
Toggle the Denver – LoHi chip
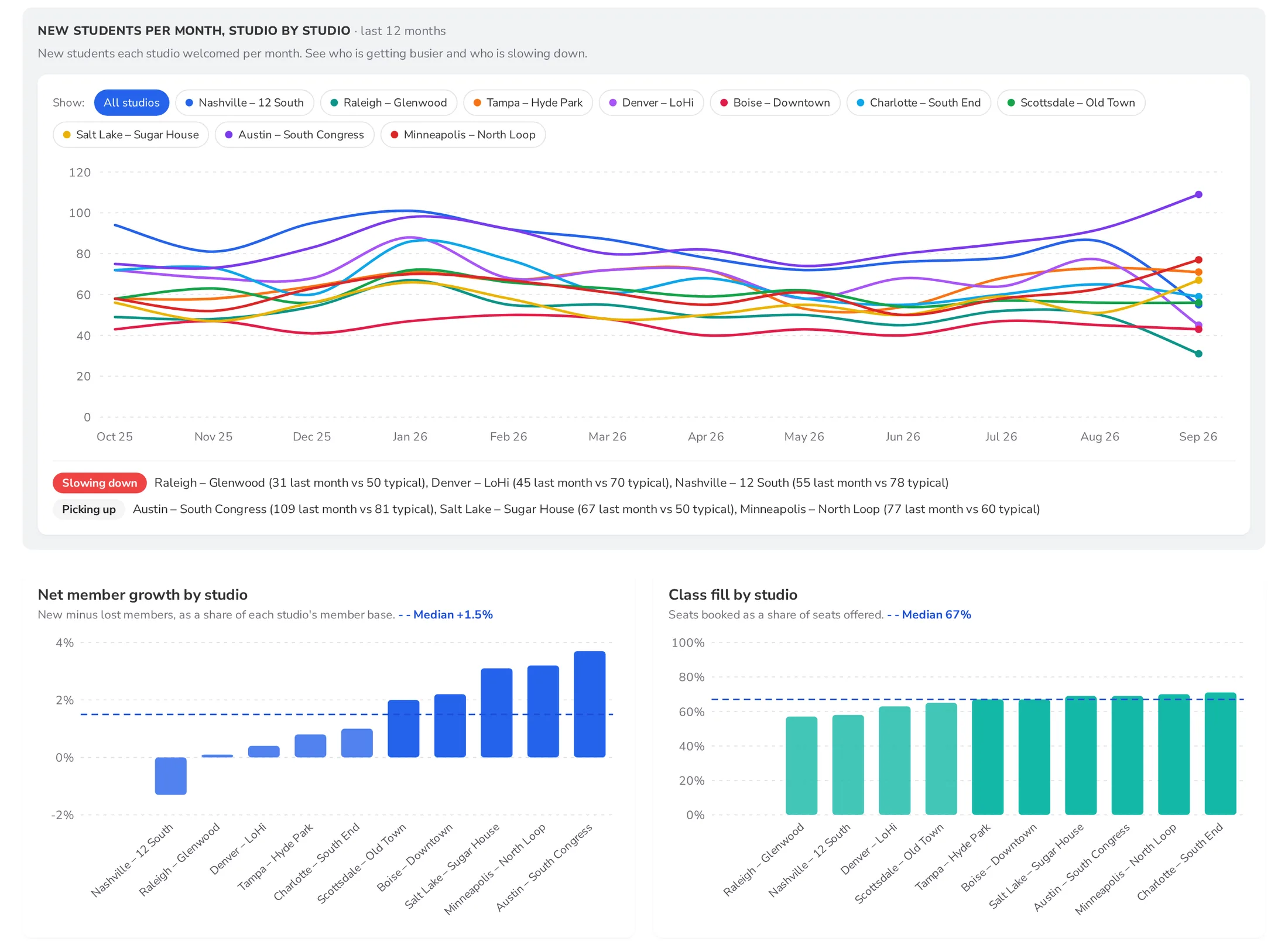651,102
